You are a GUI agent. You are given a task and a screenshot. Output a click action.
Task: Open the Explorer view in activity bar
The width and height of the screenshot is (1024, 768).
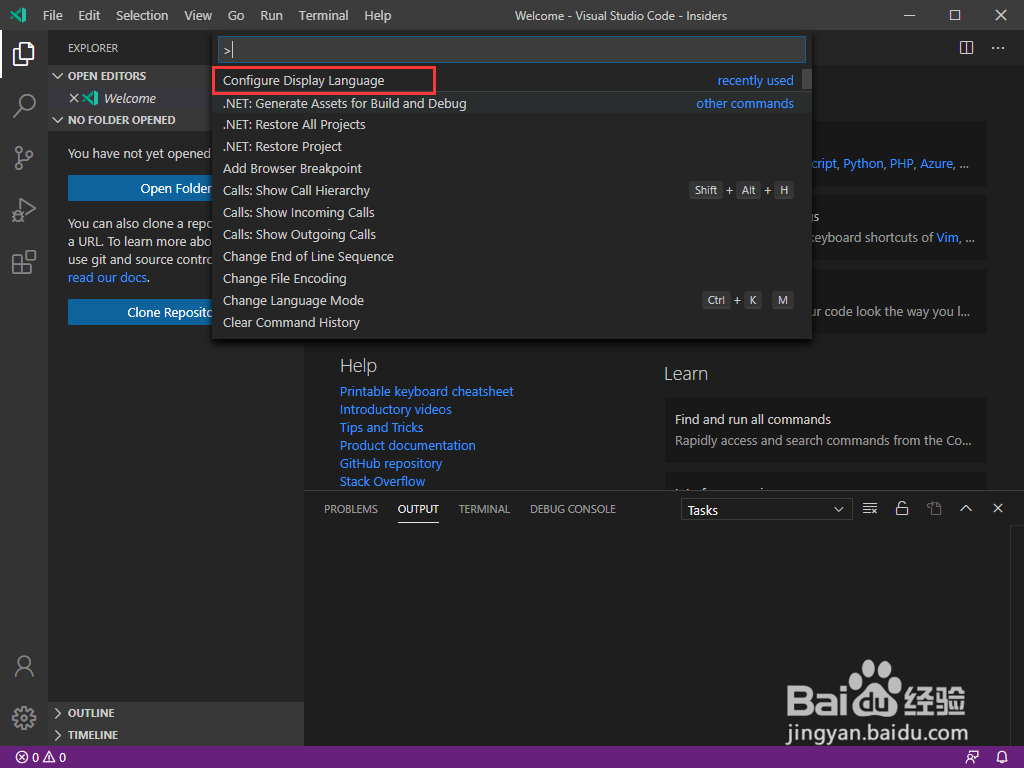point(24,54)
